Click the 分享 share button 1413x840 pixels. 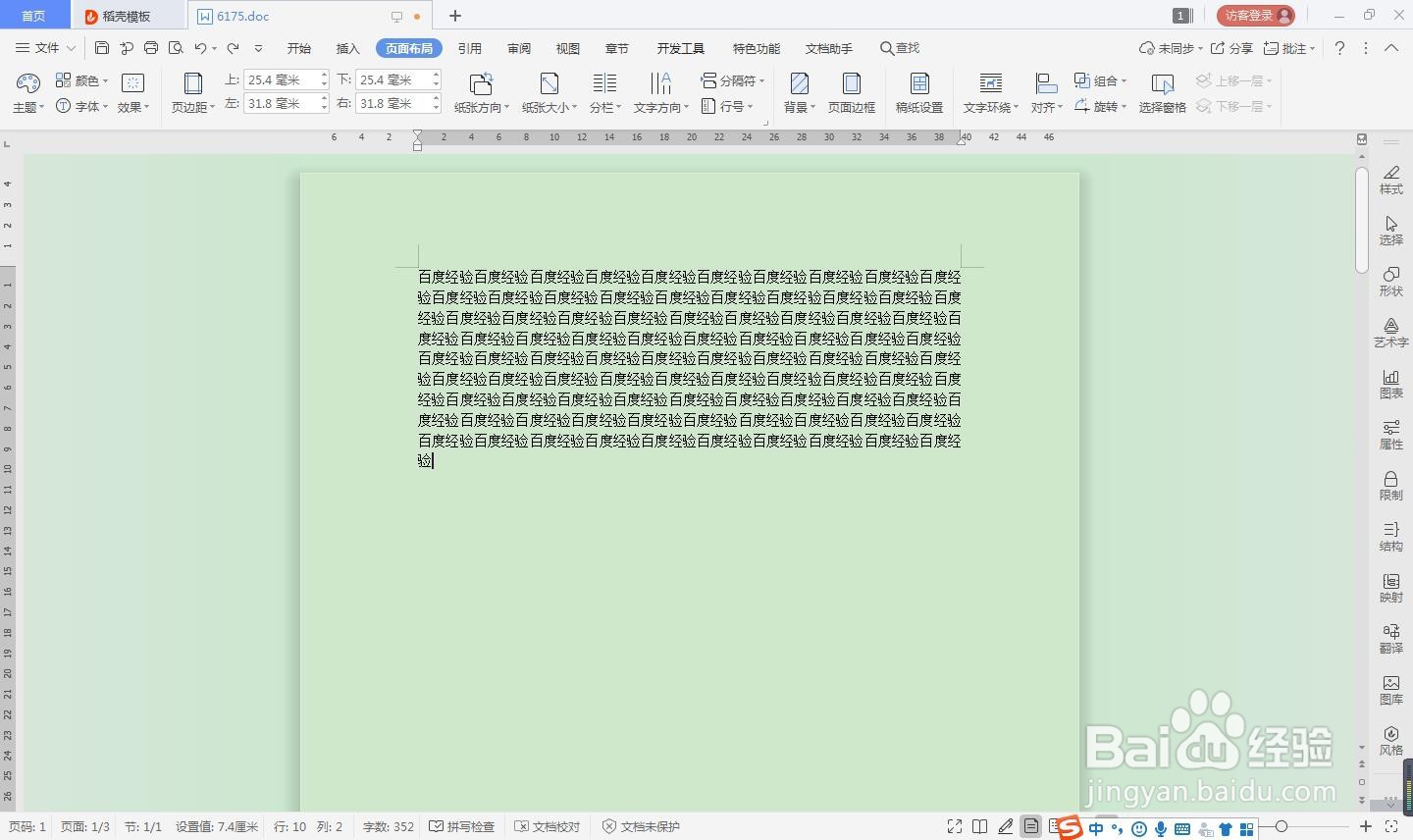[x=1231, y=48]
